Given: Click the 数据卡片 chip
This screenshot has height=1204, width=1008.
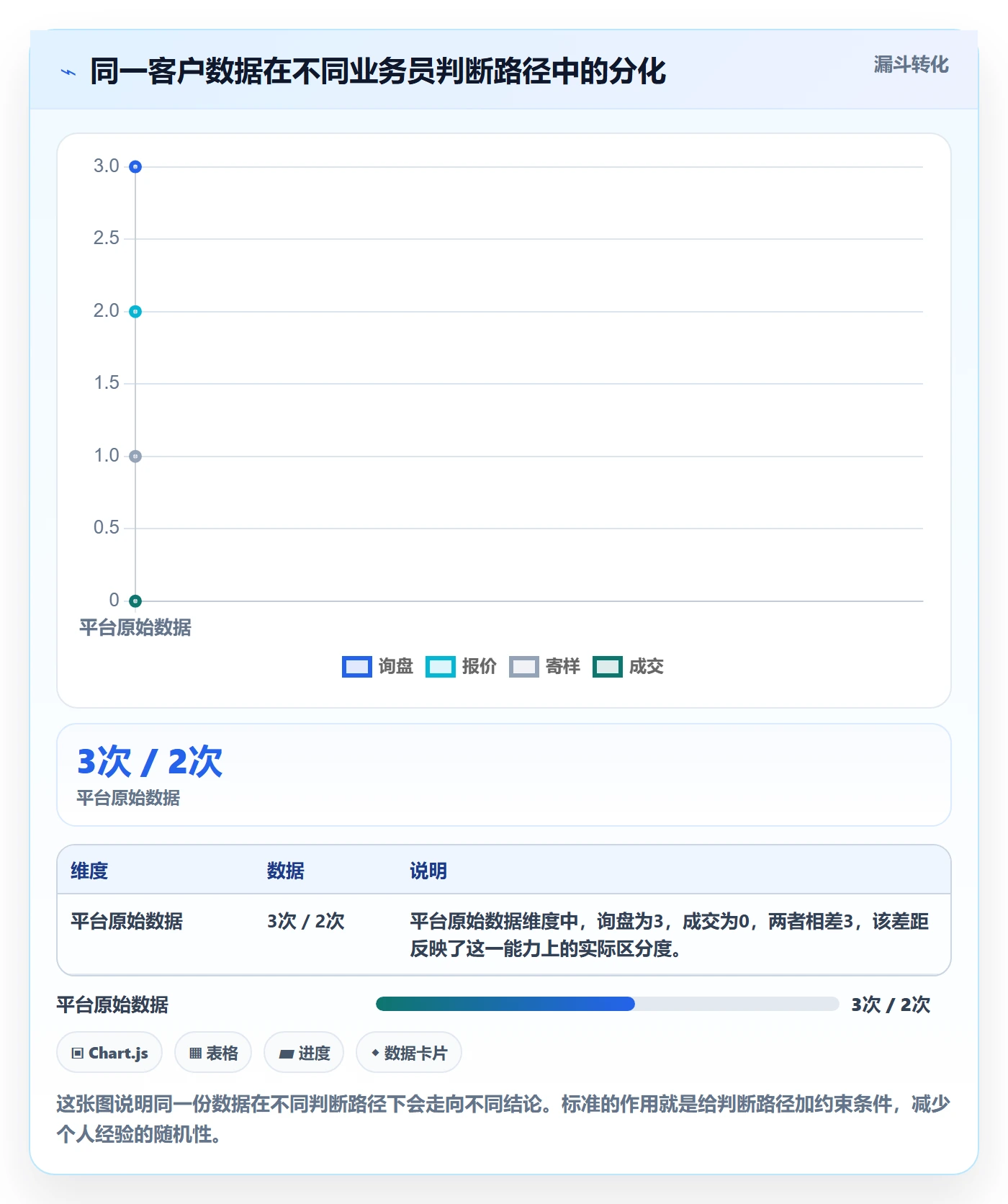Looking at the screenshot, I should [x=409, y=1053].
